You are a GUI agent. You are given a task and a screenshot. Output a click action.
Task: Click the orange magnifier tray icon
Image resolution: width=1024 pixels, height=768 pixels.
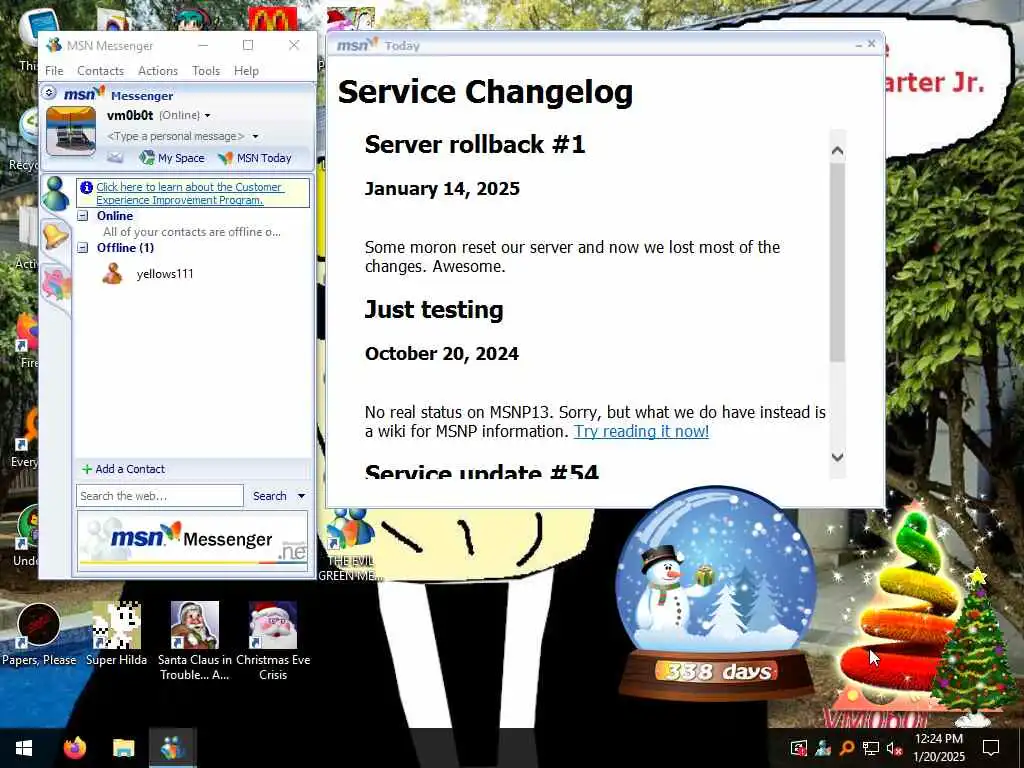pos(846,748)
